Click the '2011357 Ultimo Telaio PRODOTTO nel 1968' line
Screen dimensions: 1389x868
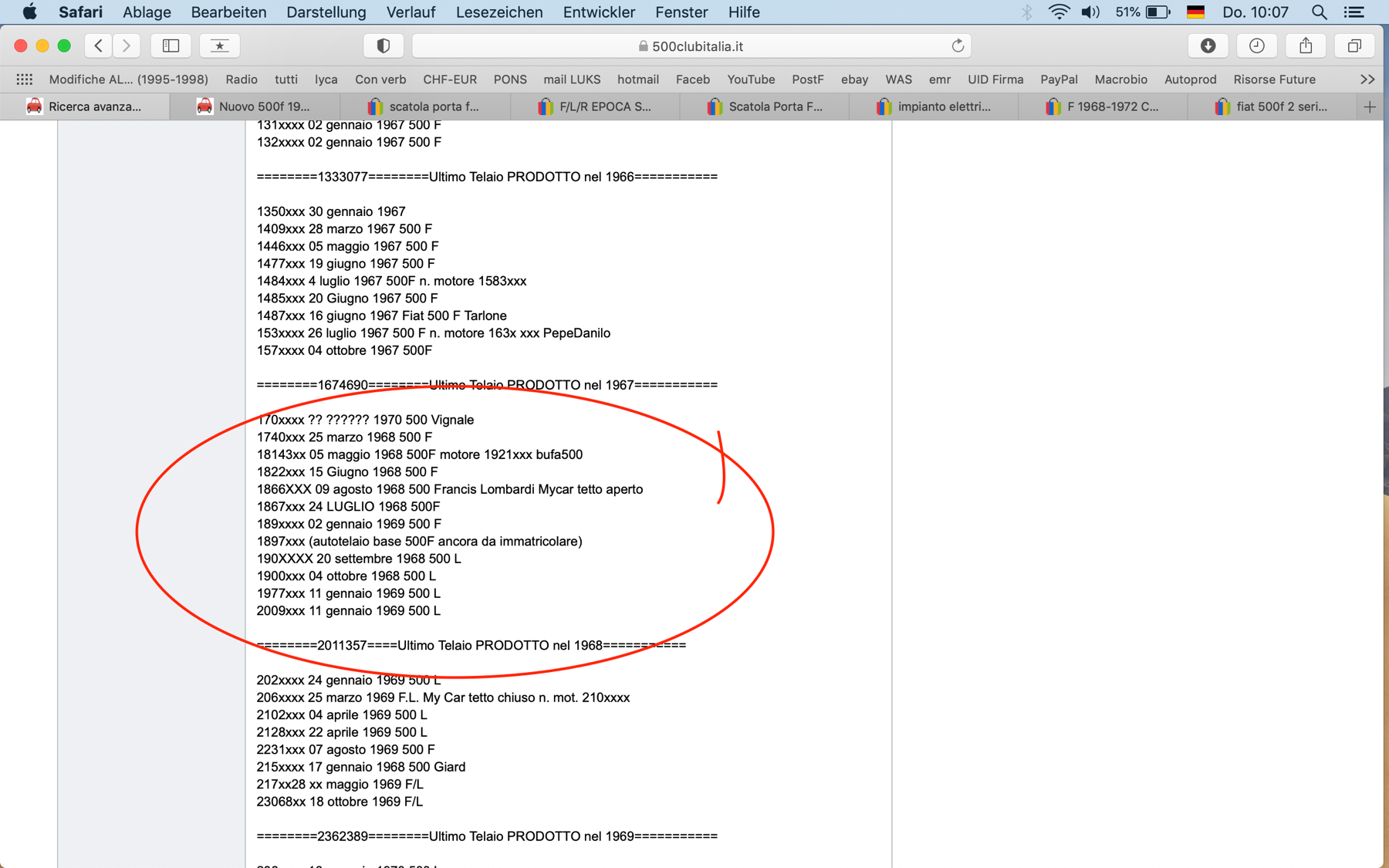(x=471, y=645)
